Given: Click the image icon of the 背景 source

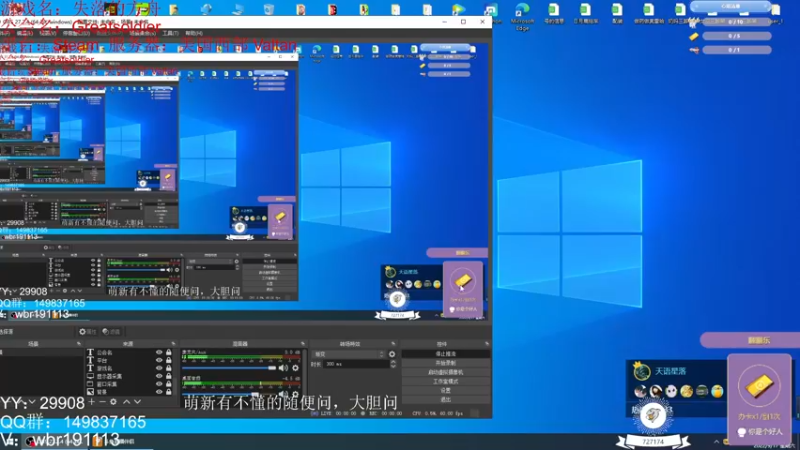Looking at the screenshot, I should 90,392.
